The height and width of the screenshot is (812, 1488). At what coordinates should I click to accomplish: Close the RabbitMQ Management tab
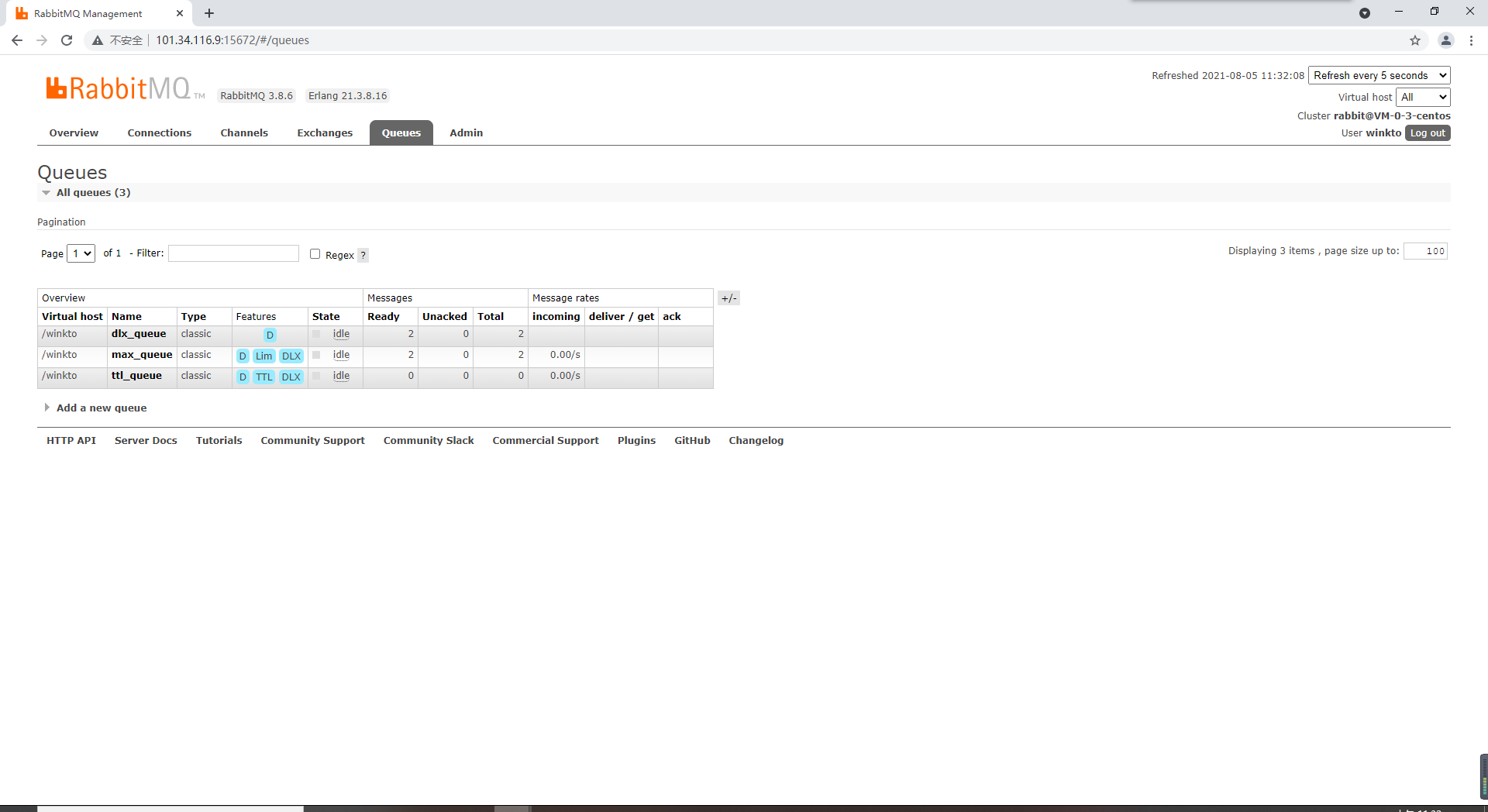click(180, 13)
